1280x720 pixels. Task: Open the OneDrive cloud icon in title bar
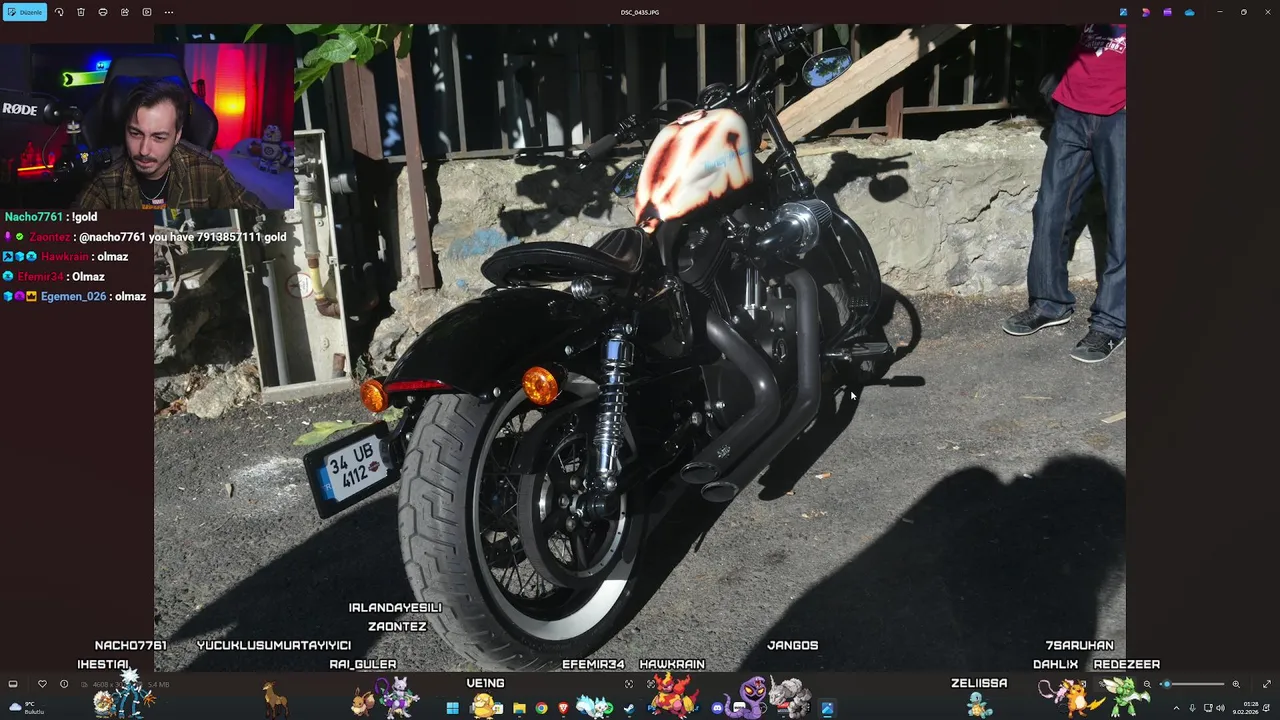(x=1189, y=12)
